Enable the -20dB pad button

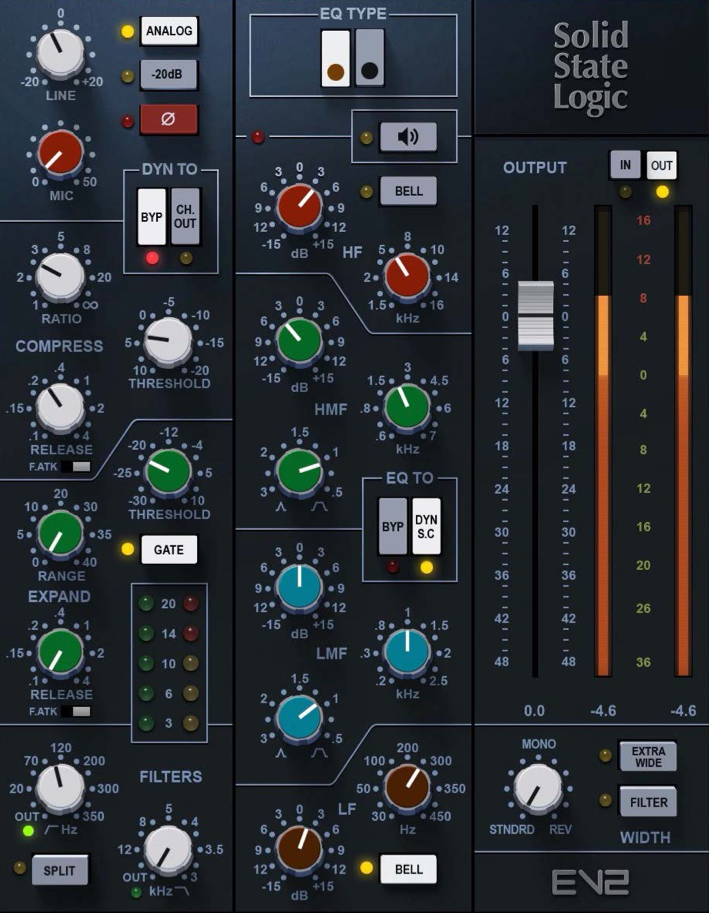click(168, 75)
